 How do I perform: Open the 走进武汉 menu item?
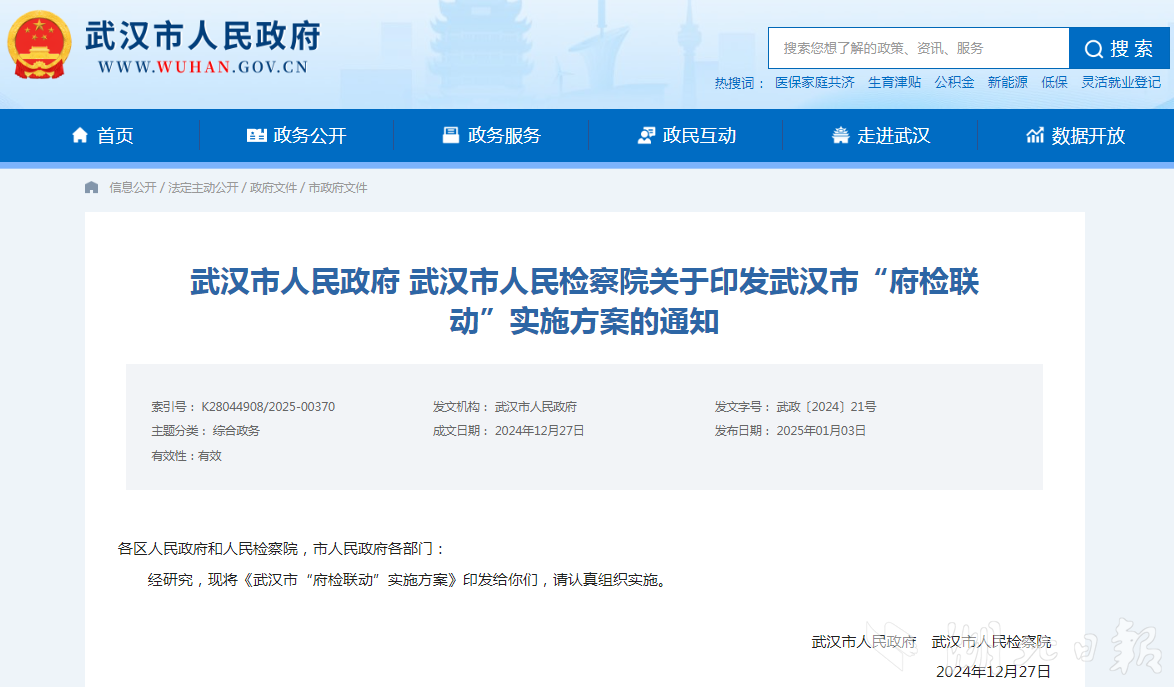[x=893, y=136]
